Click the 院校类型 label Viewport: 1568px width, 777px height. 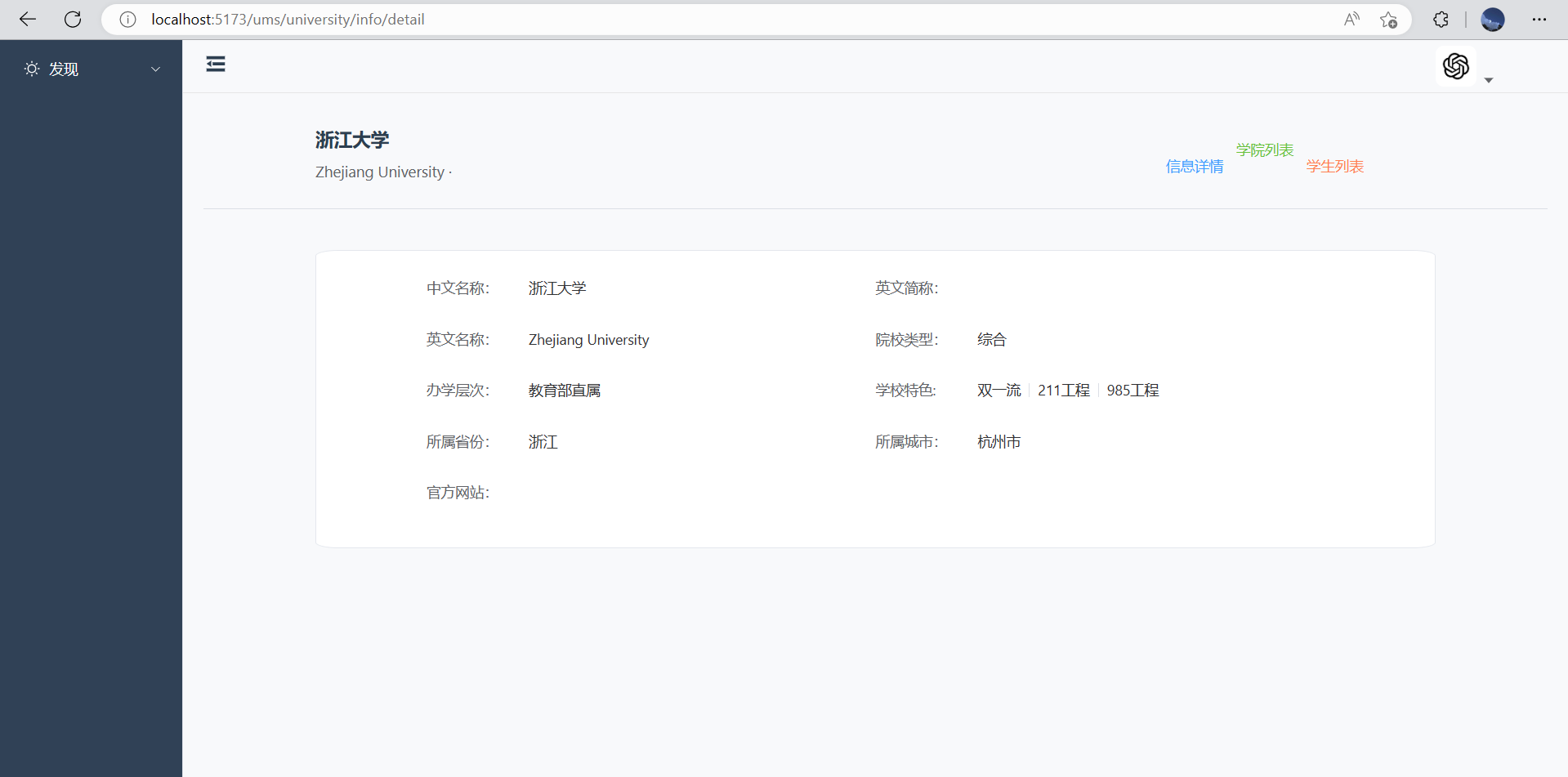[x=907, y=340]
